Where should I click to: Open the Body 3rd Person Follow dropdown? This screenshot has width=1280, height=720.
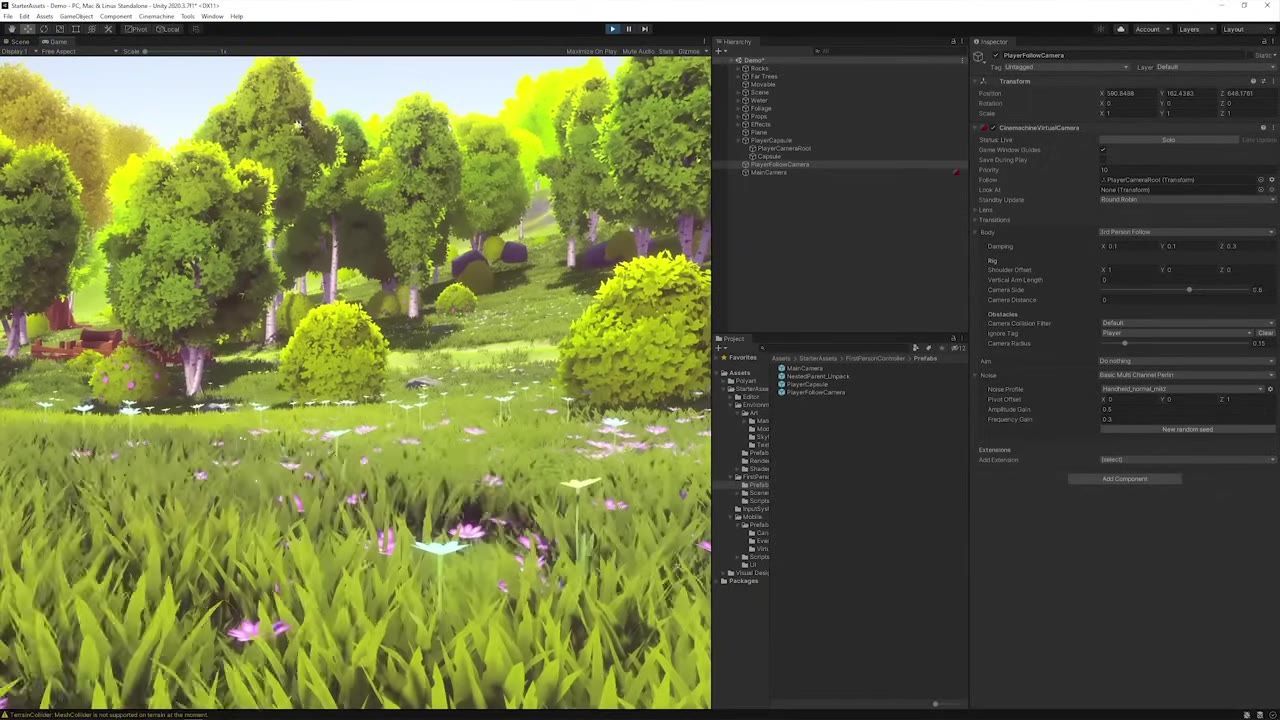pos(1187,232)
